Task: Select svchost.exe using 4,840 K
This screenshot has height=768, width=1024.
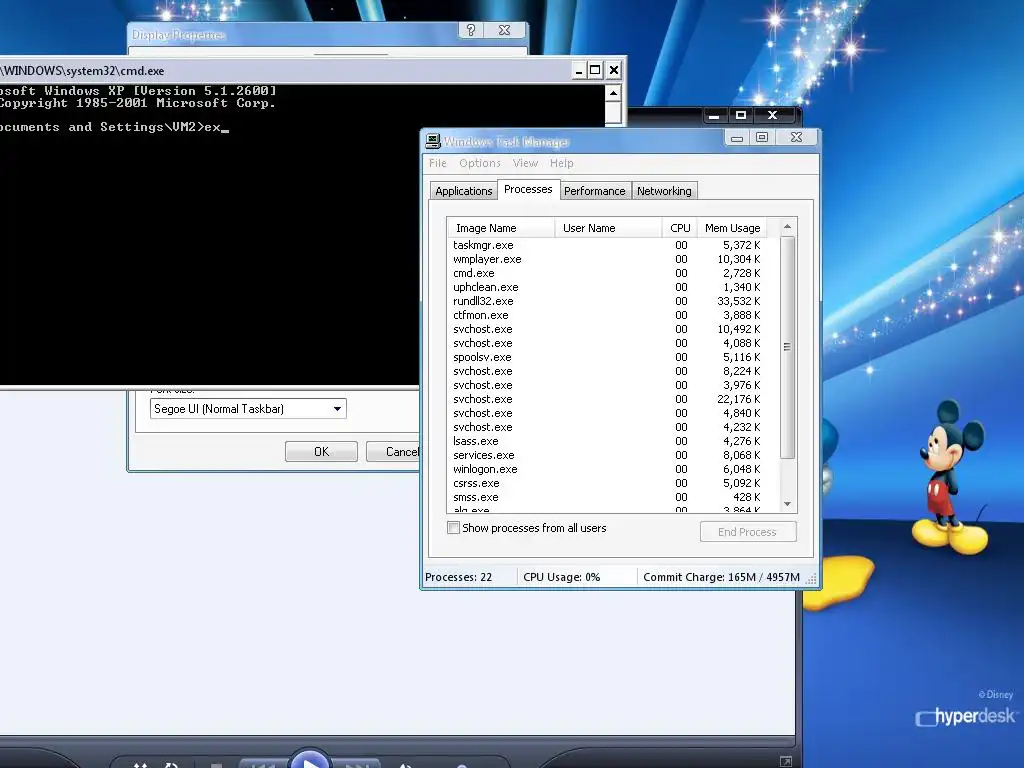Action: [613, 413]
